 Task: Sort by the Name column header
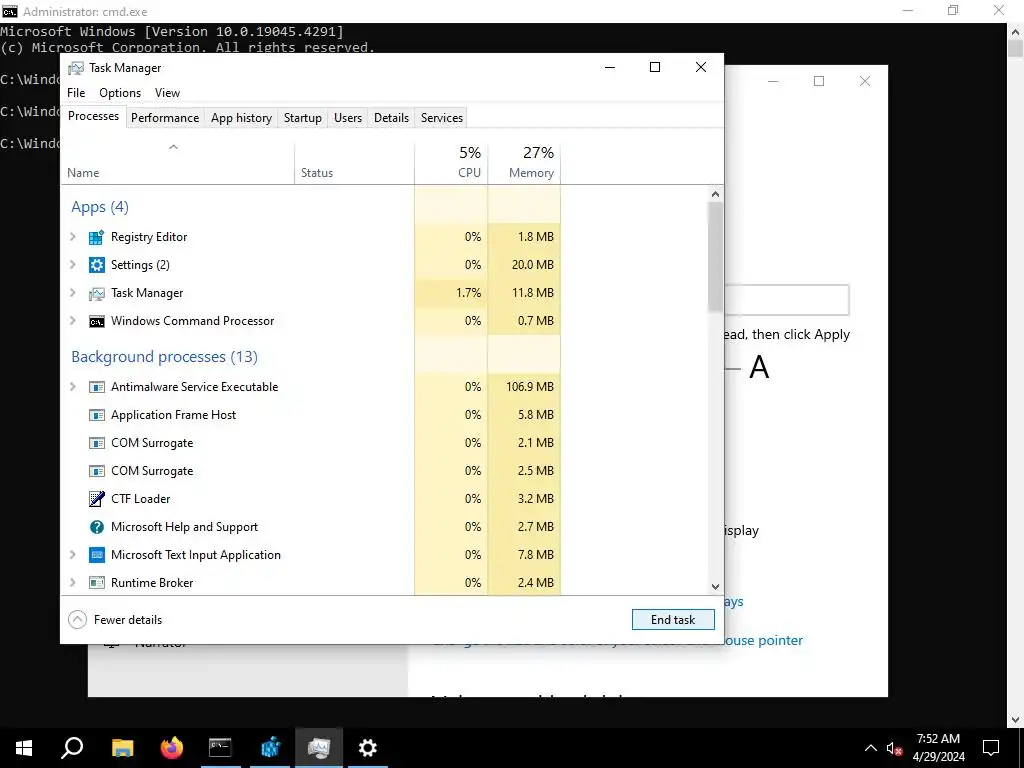(x=178, y=163)
